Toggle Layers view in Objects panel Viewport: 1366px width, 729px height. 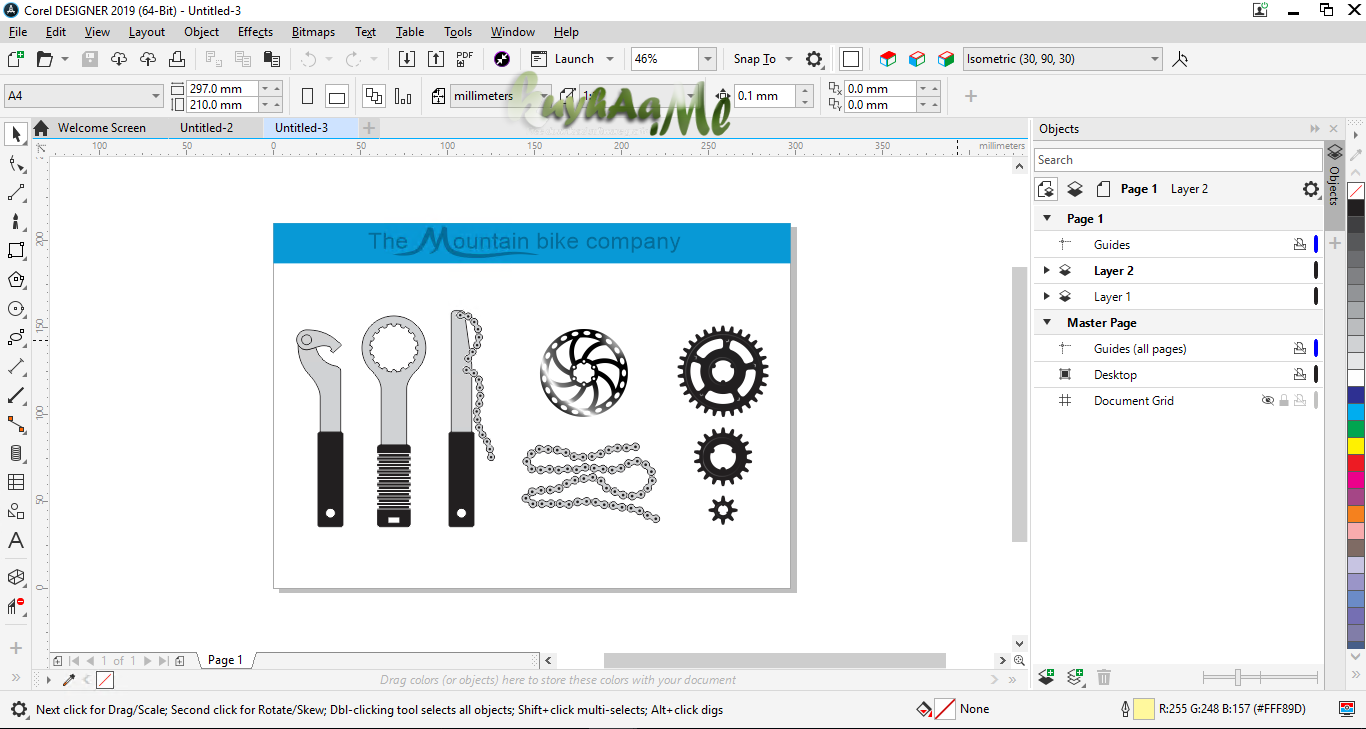pos(1075,189)
